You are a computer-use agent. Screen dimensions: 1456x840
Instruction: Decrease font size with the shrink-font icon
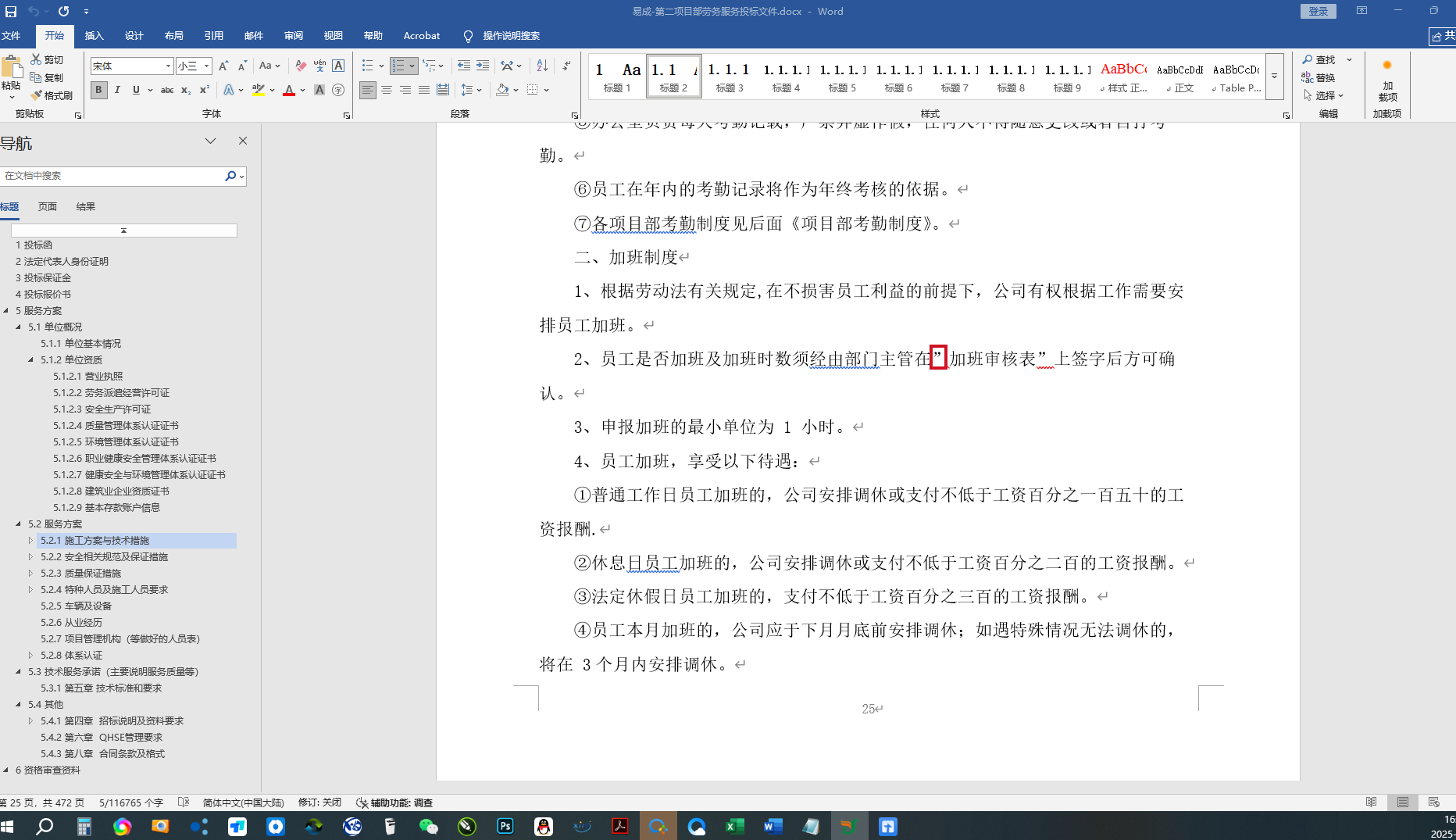242,66
